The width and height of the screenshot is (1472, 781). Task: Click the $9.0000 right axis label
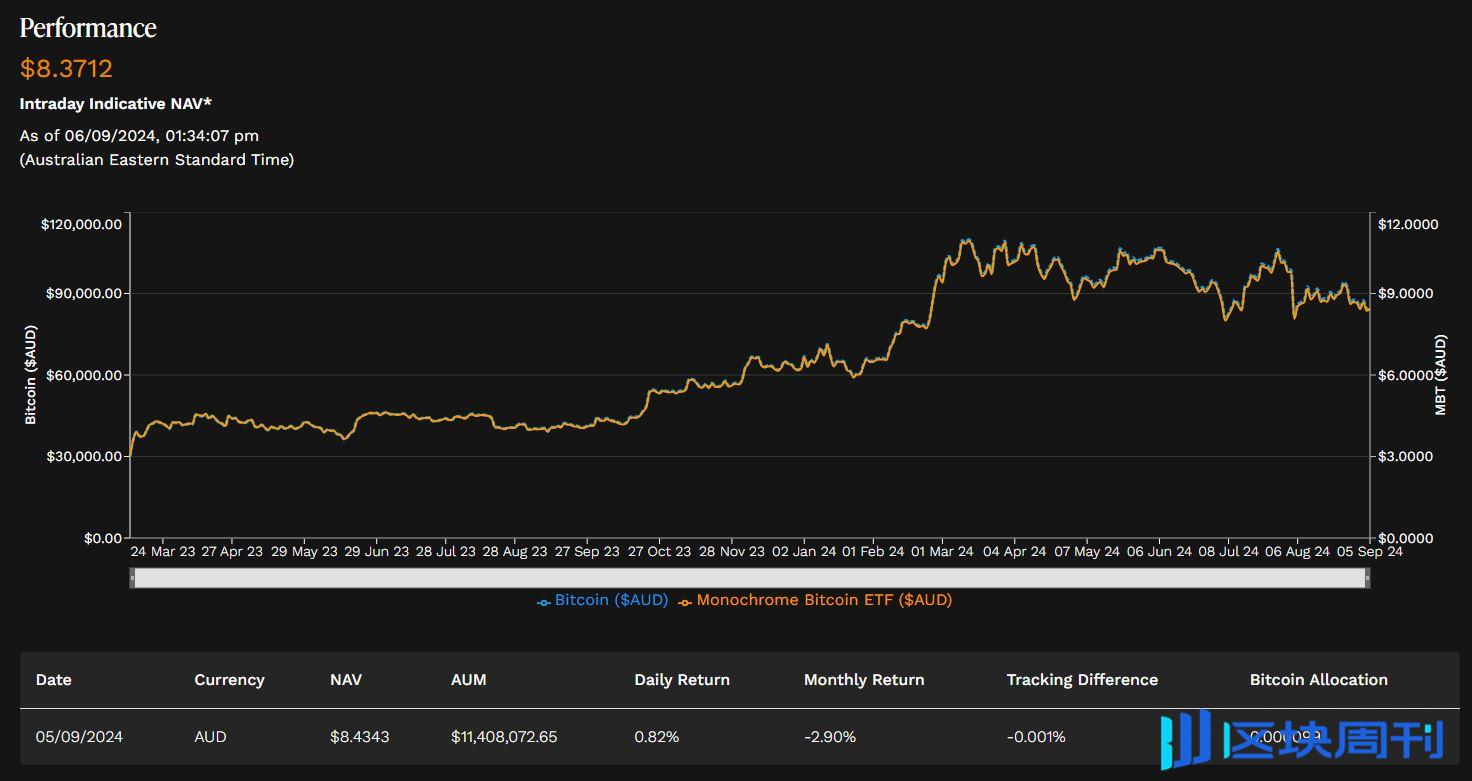point(1408,294)
